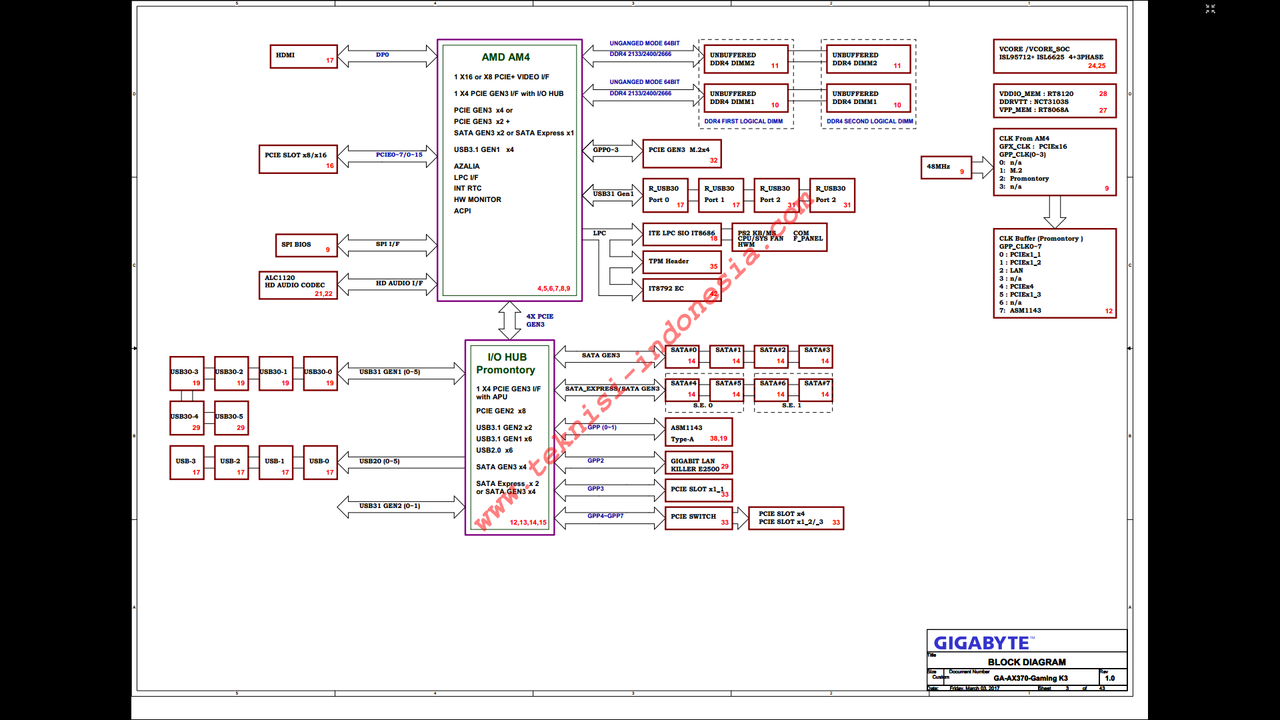The width and height of the screenshot is (1280, 720).
Task: Select the USB30-4 block
Action: click(x=186, y=417)
